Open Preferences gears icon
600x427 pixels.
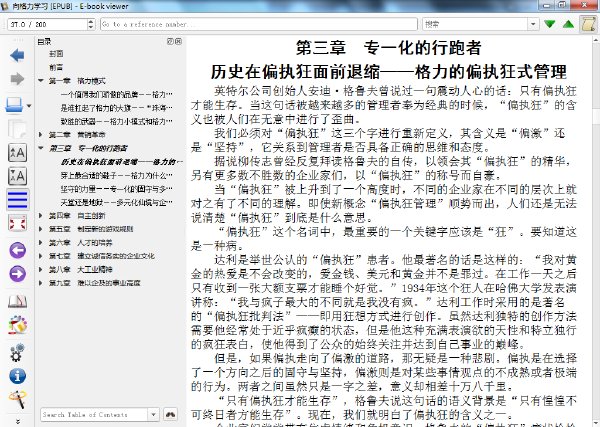click(17, 352)
